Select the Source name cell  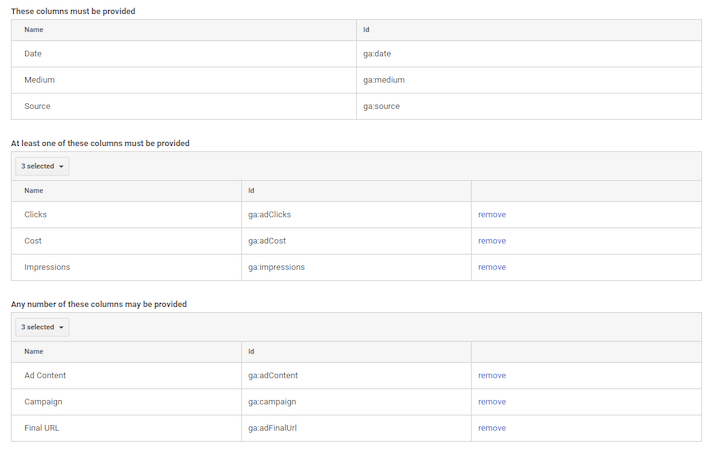37,106
